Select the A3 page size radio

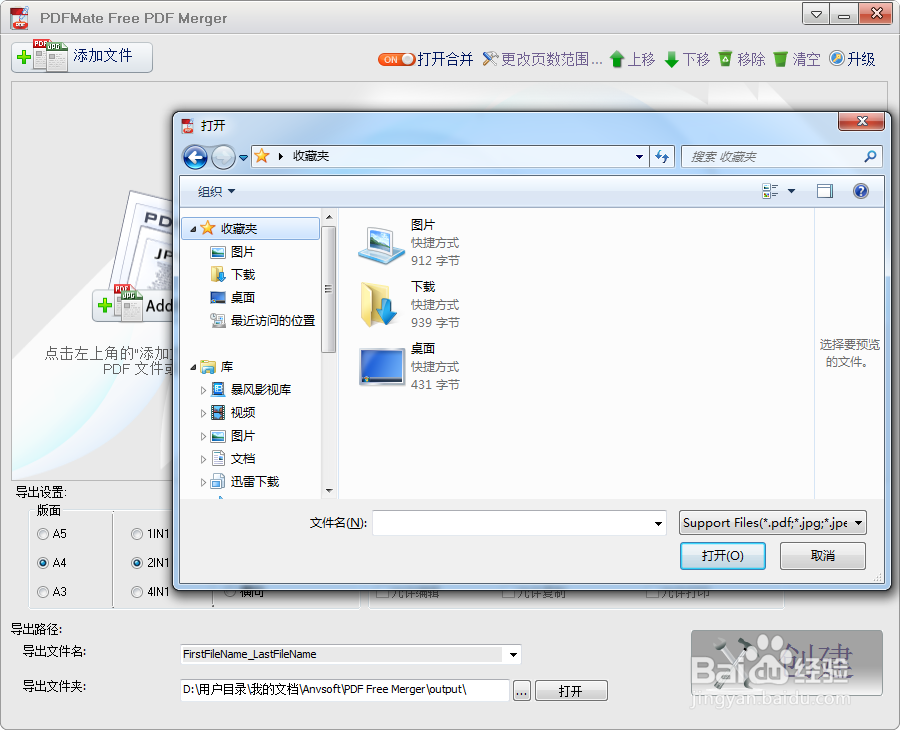tap(42, 592)
